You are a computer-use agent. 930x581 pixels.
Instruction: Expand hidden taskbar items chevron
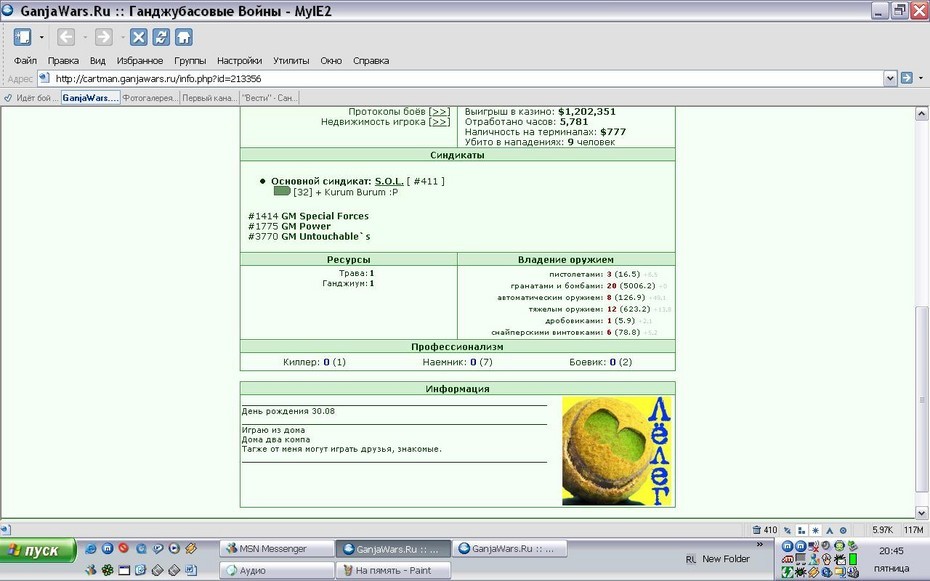(x=760, y=544)
